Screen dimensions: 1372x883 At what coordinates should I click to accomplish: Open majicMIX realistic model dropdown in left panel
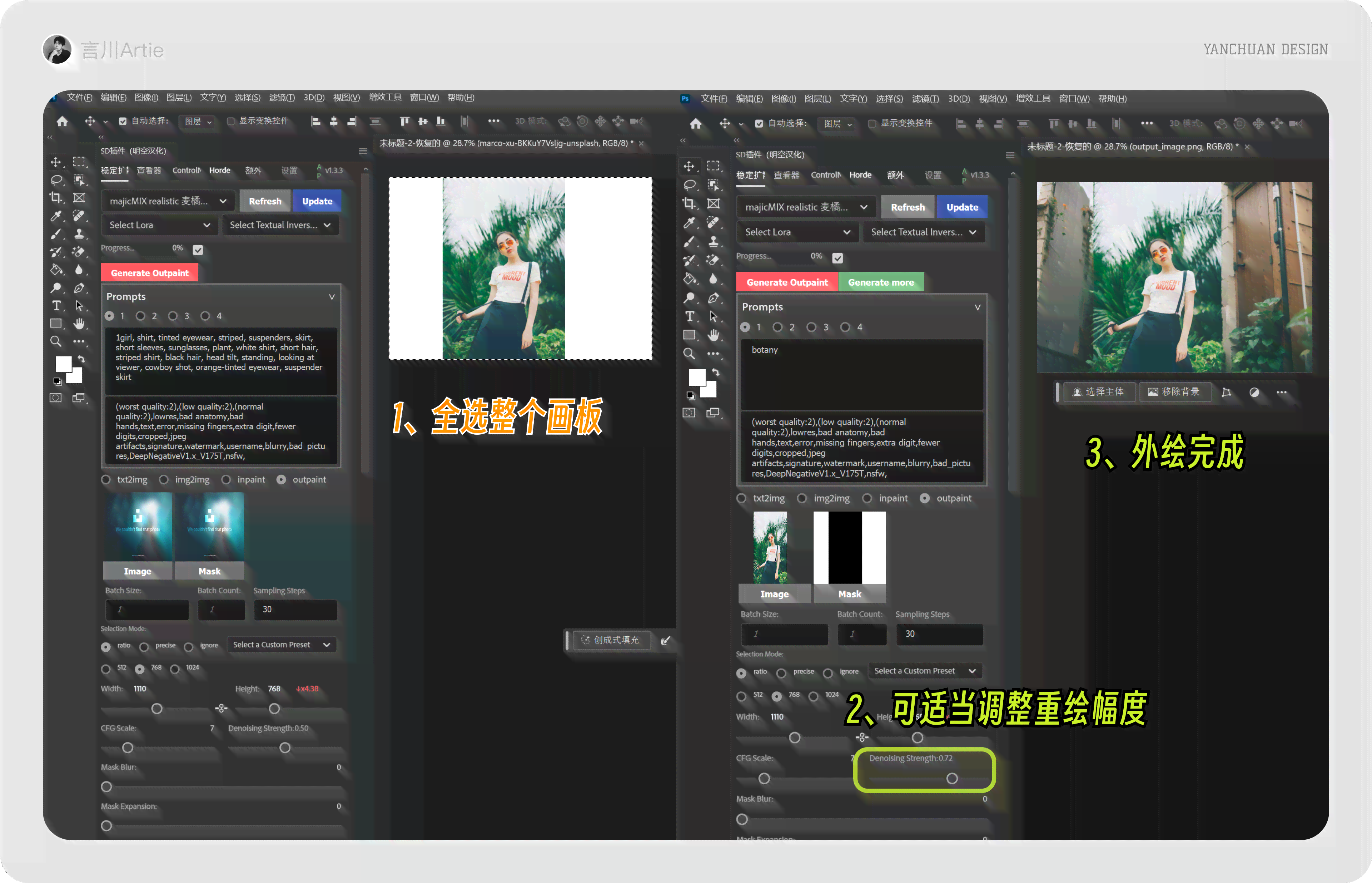point(169,201)
